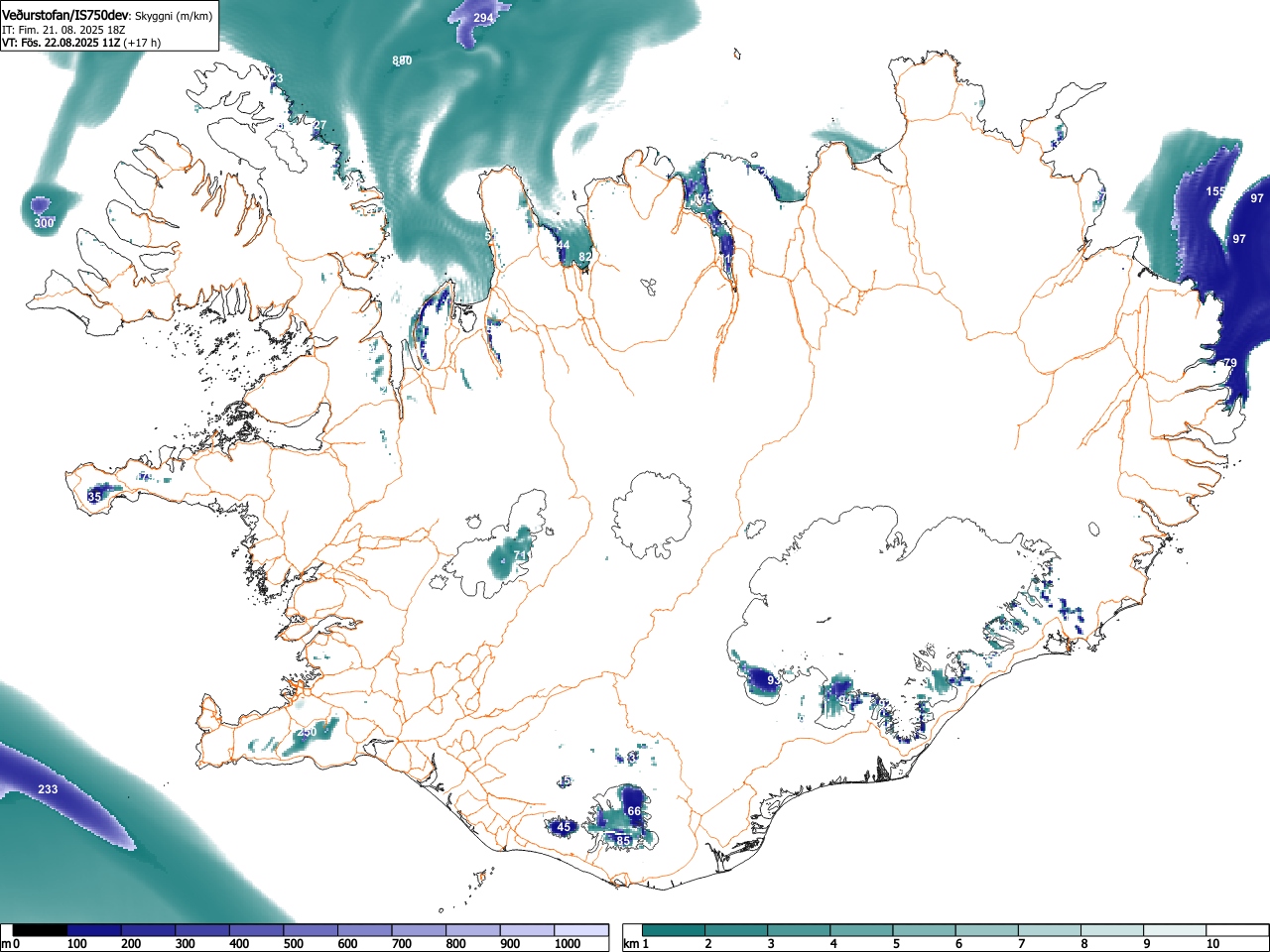Click the 7 label in the km legend
The image size is (1270, 952).
click(1021, 944)
